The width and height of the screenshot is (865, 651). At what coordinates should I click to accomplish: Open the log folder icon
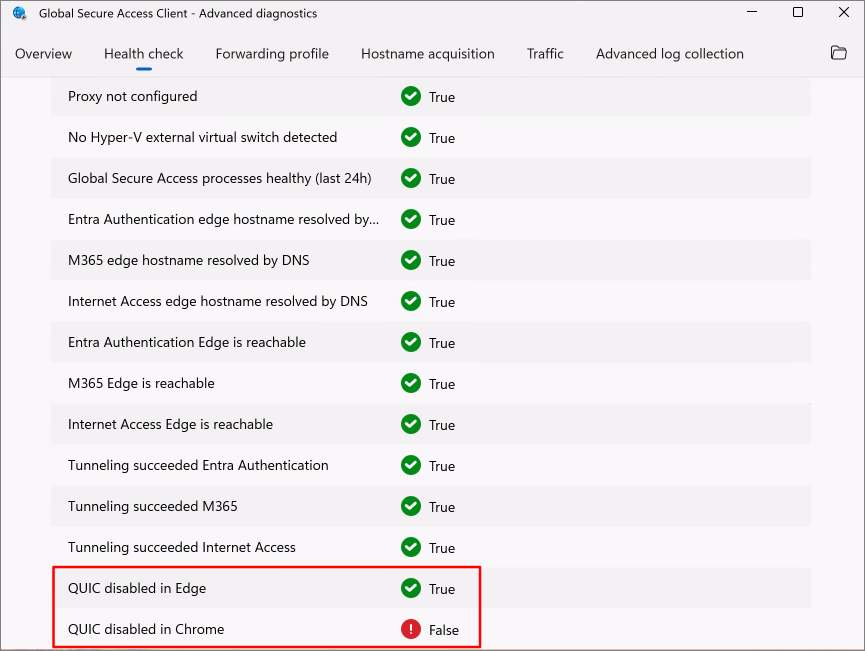838,53
